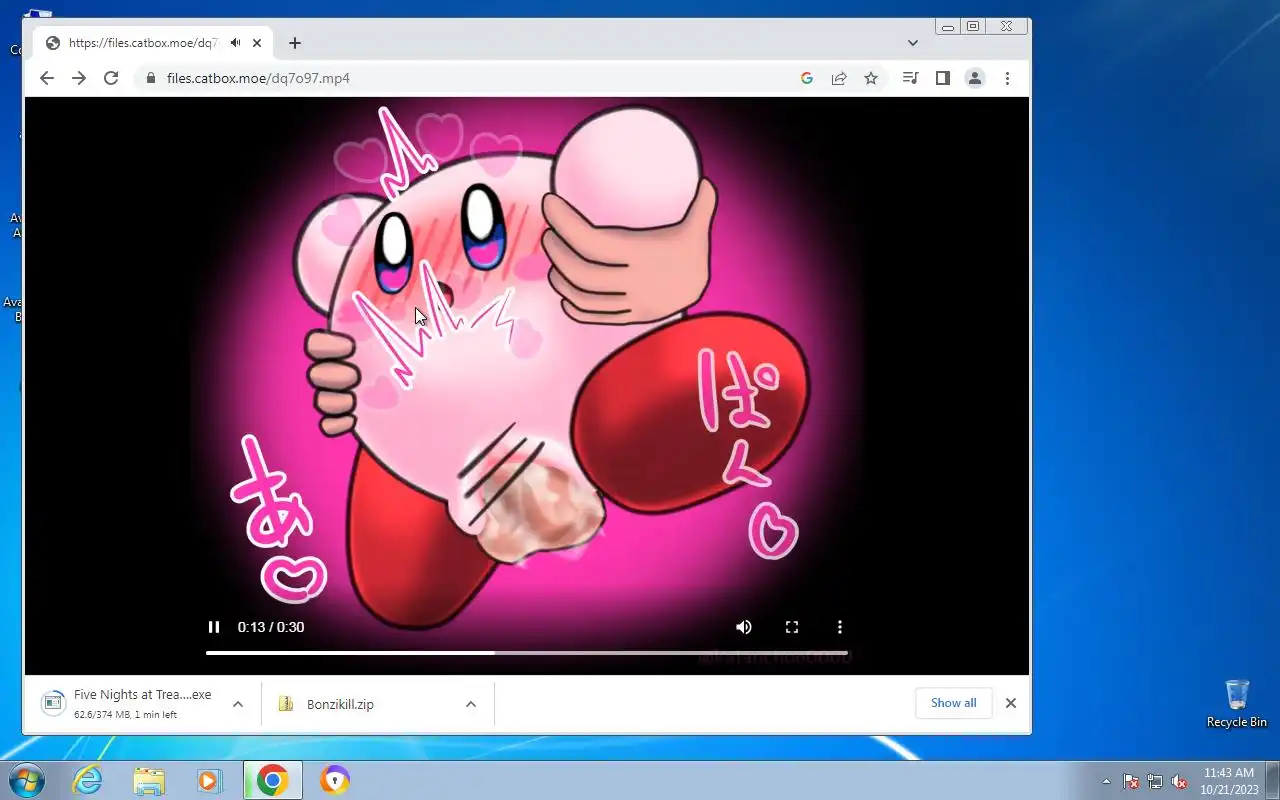Viewport: 1280px width, 800px height.
Task: Open the video player's more options menu
Action: click(840, 627)
